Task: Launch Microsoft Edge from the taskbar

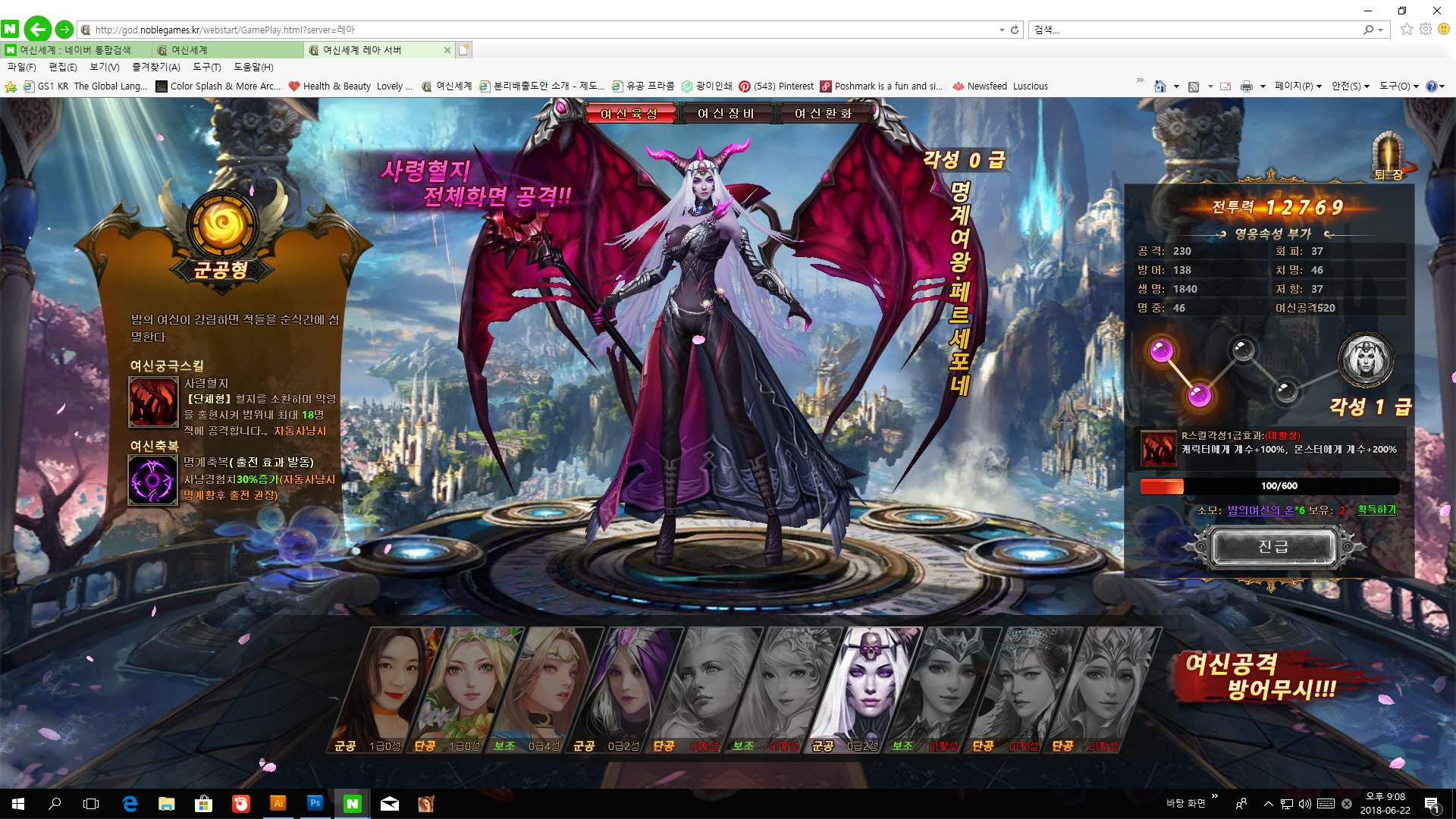Action: (130, 804)
